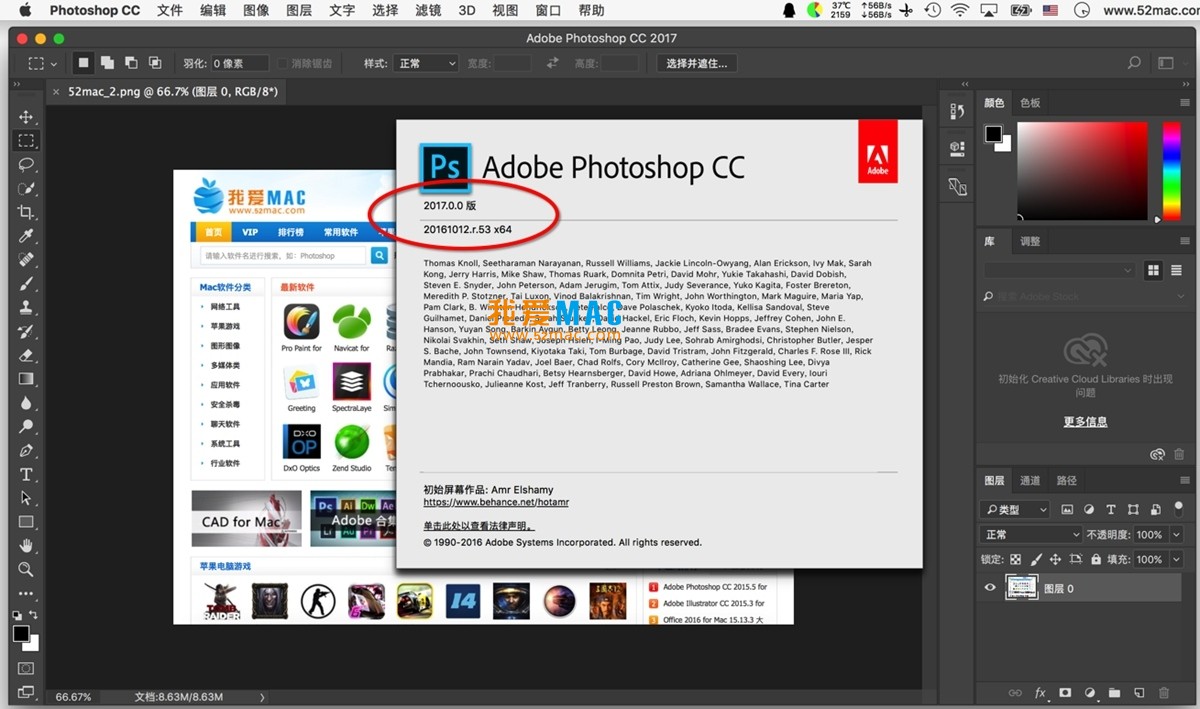Viewport: 1200px width, 709px height.
Task: Select the Brush tool
Action: [x=26, y=284]
